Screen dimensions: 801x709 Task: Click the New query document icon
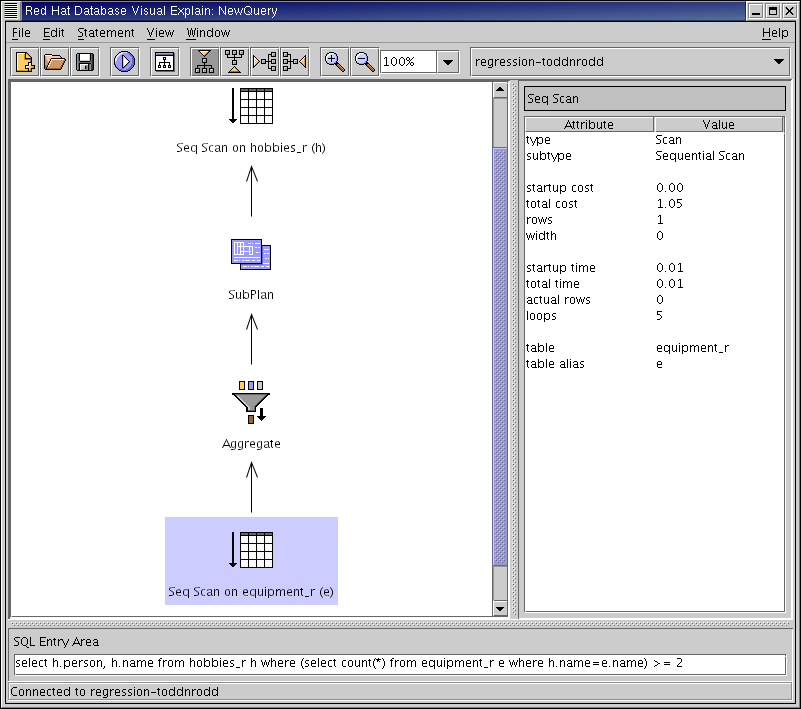[x=25, y=62]
